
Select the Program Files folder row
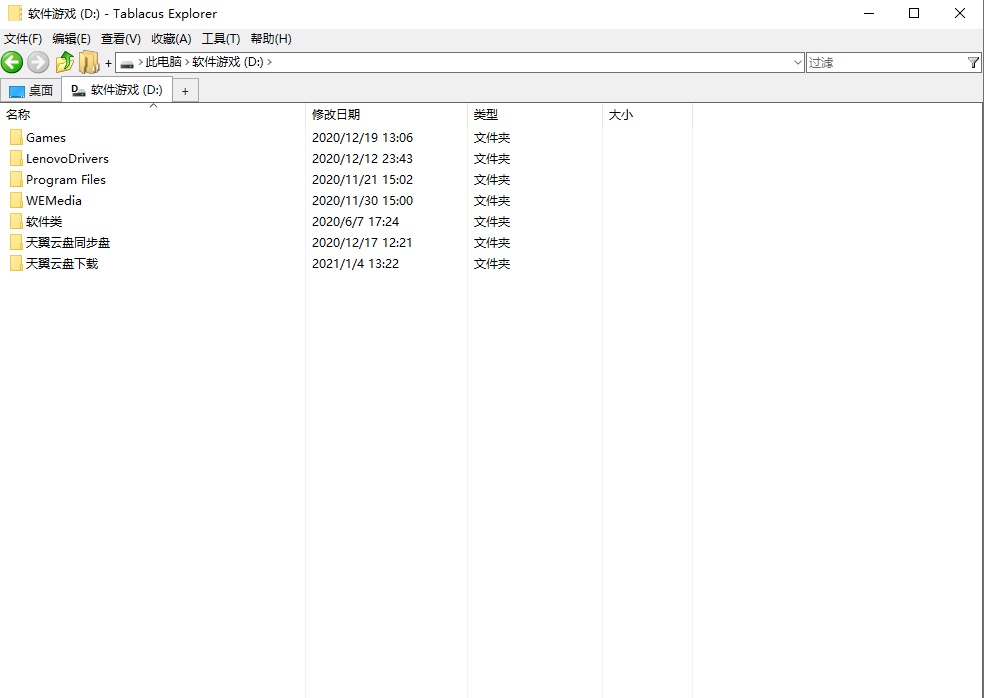64,179
